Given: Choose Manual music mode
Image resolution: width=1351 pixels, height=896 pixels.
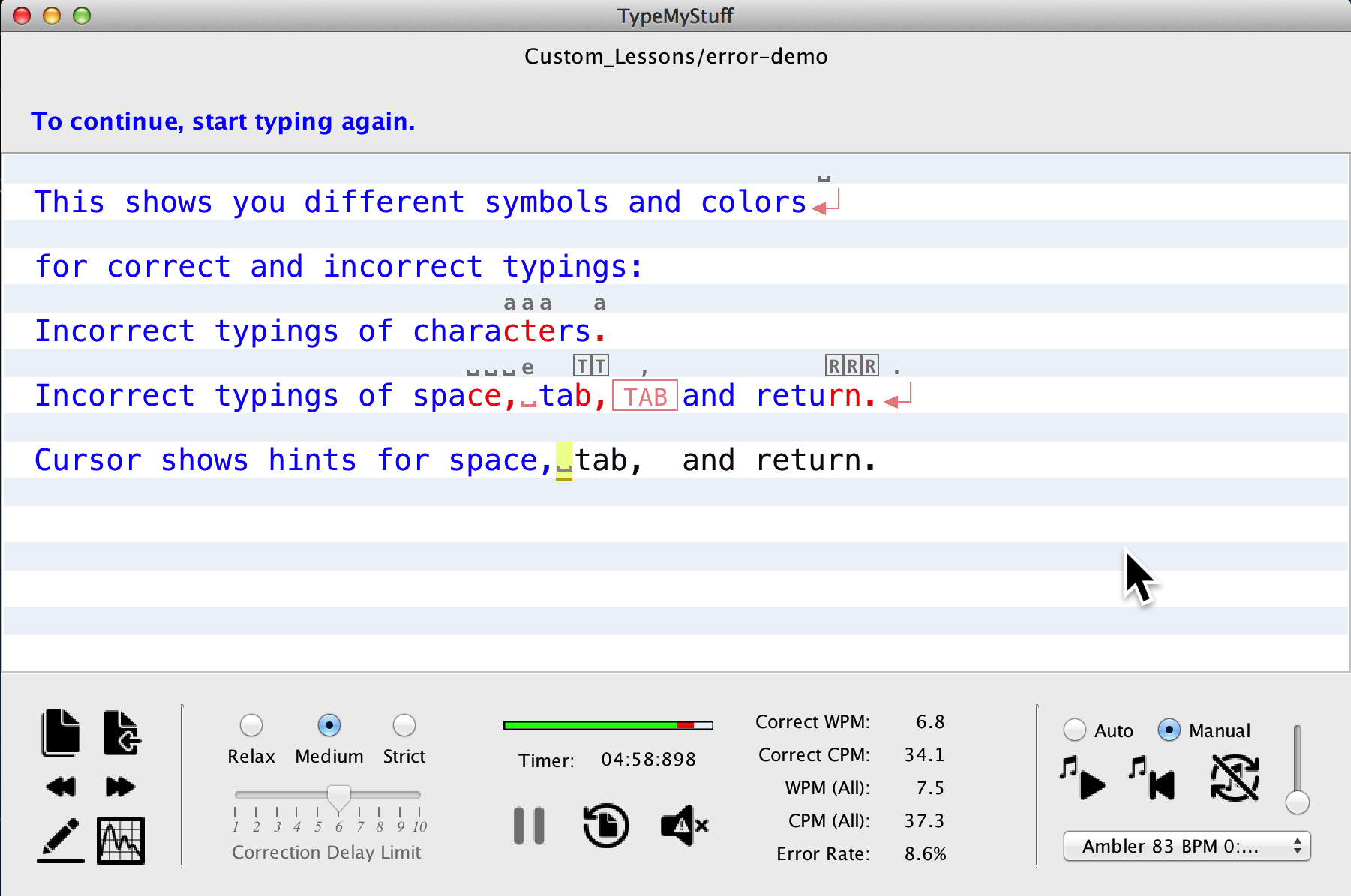Looking at the screenshot, I should tap(1169, 730).
